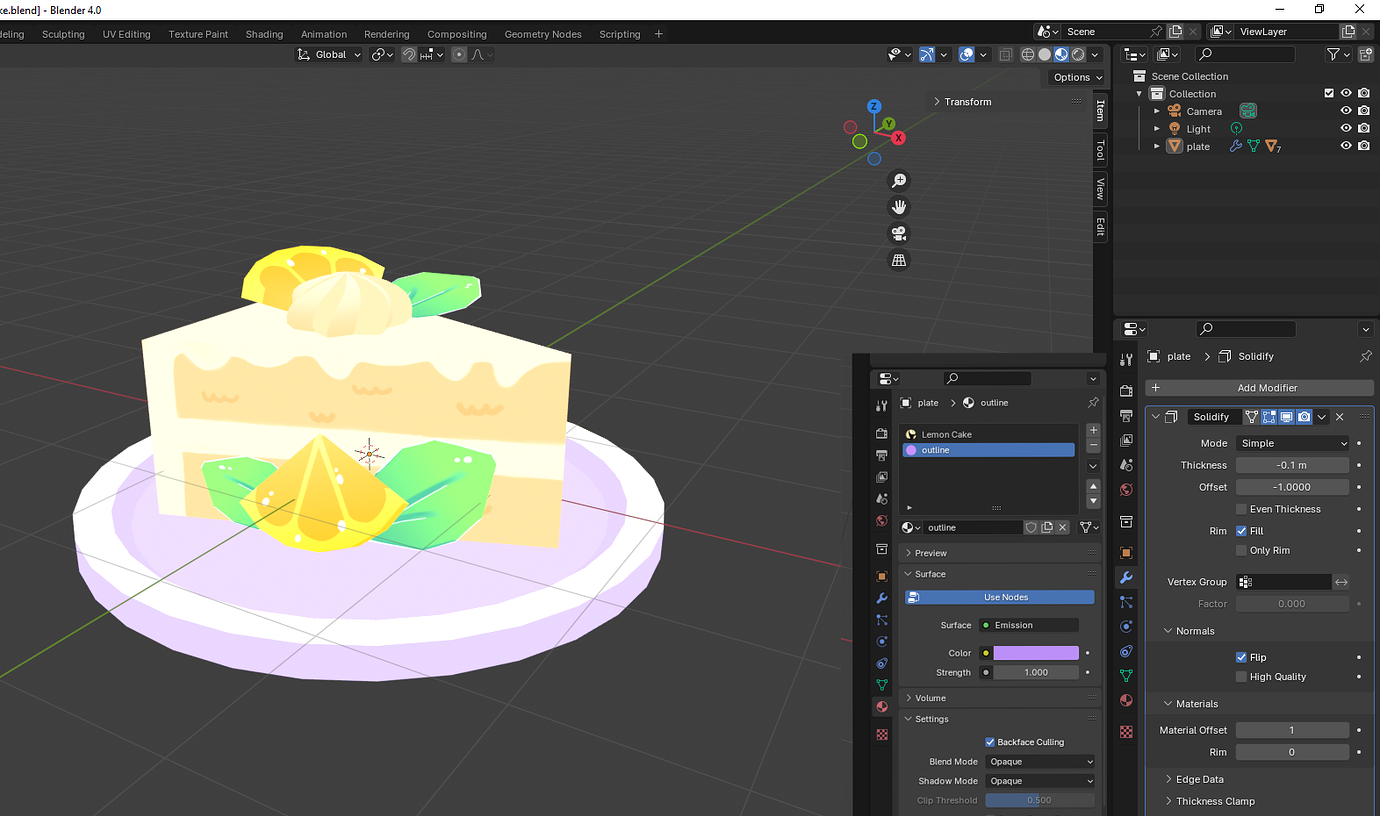Click pin icon in Solidify properties header

[x=1366, y=356]
